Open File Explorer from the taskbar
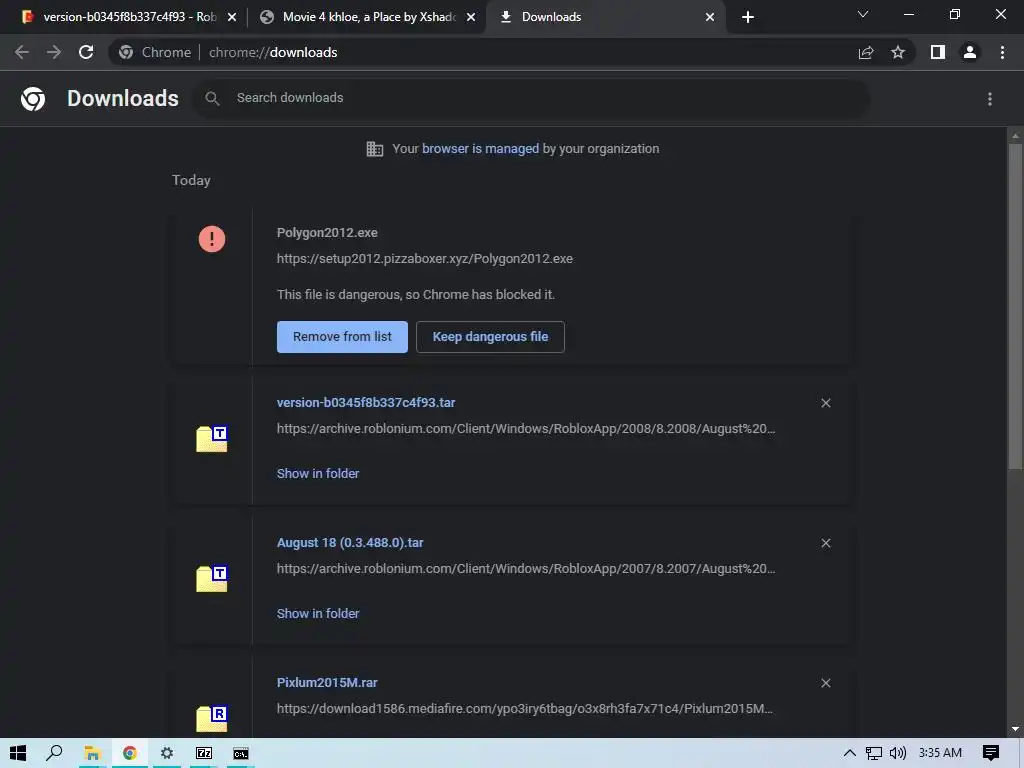 pyautogui.click(x=92, y=753)
